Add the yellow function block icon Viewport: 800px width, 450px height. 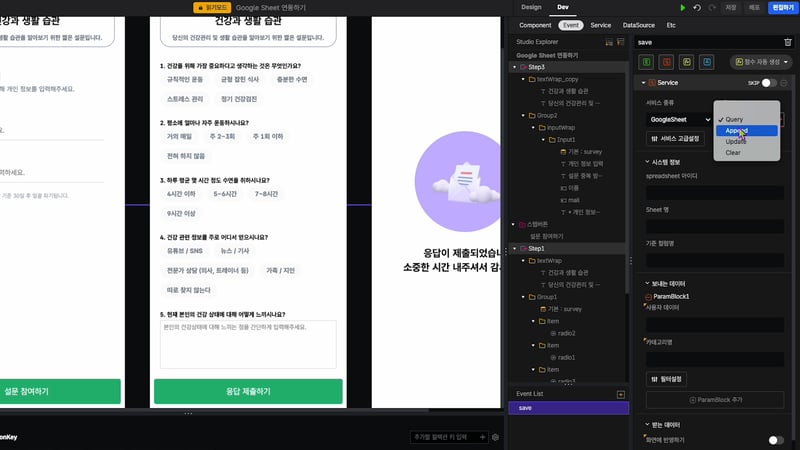click(687, 62)
